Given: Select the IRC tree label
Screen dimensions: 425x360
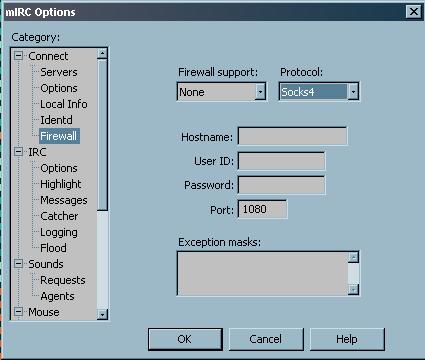Looking at the screenshot, I should click(37, 152).
